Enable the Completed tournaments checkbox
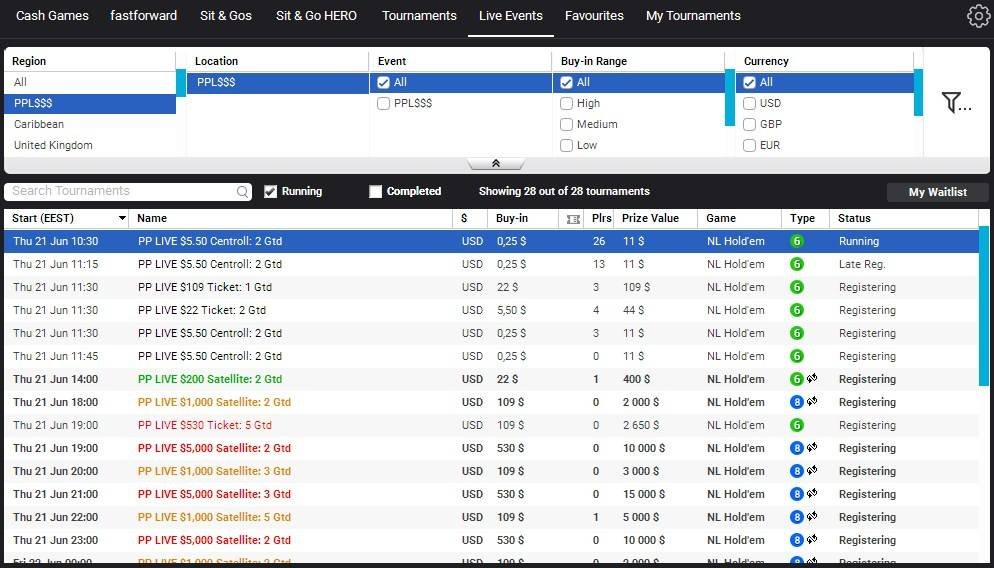Screen dimensions: 994x568 tap(376, 192)
